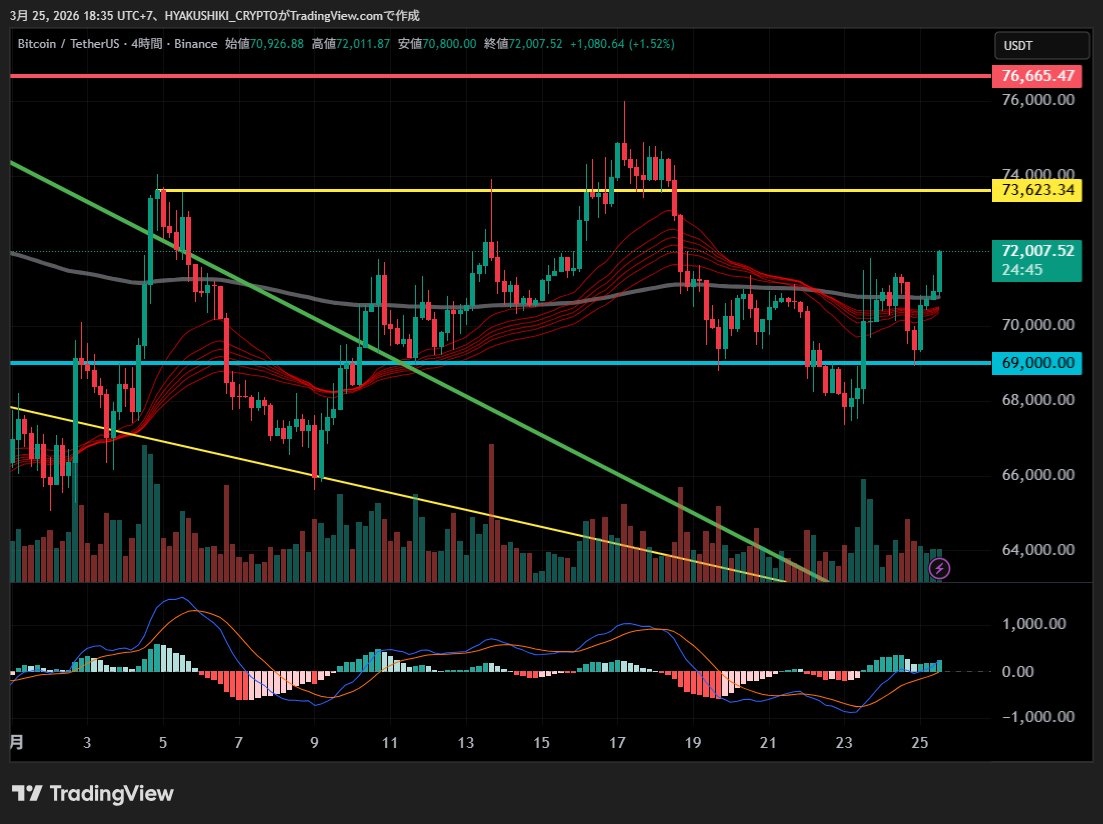Click the 24:45 candle countdown timer
The image size is (1103, 824).
[x=1022, y=270]
